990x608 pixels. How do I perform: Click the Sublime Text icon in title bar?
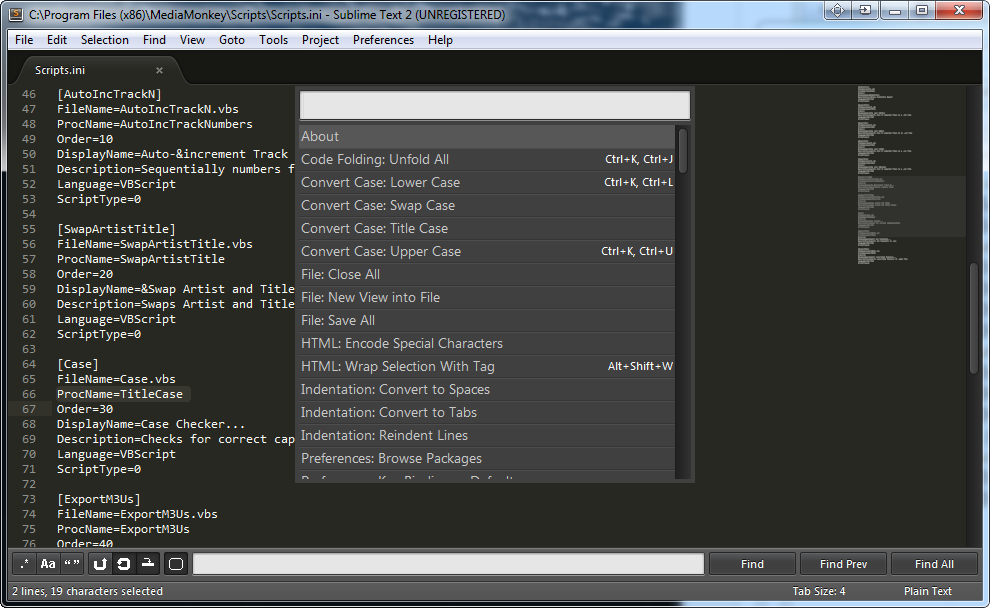16,14
